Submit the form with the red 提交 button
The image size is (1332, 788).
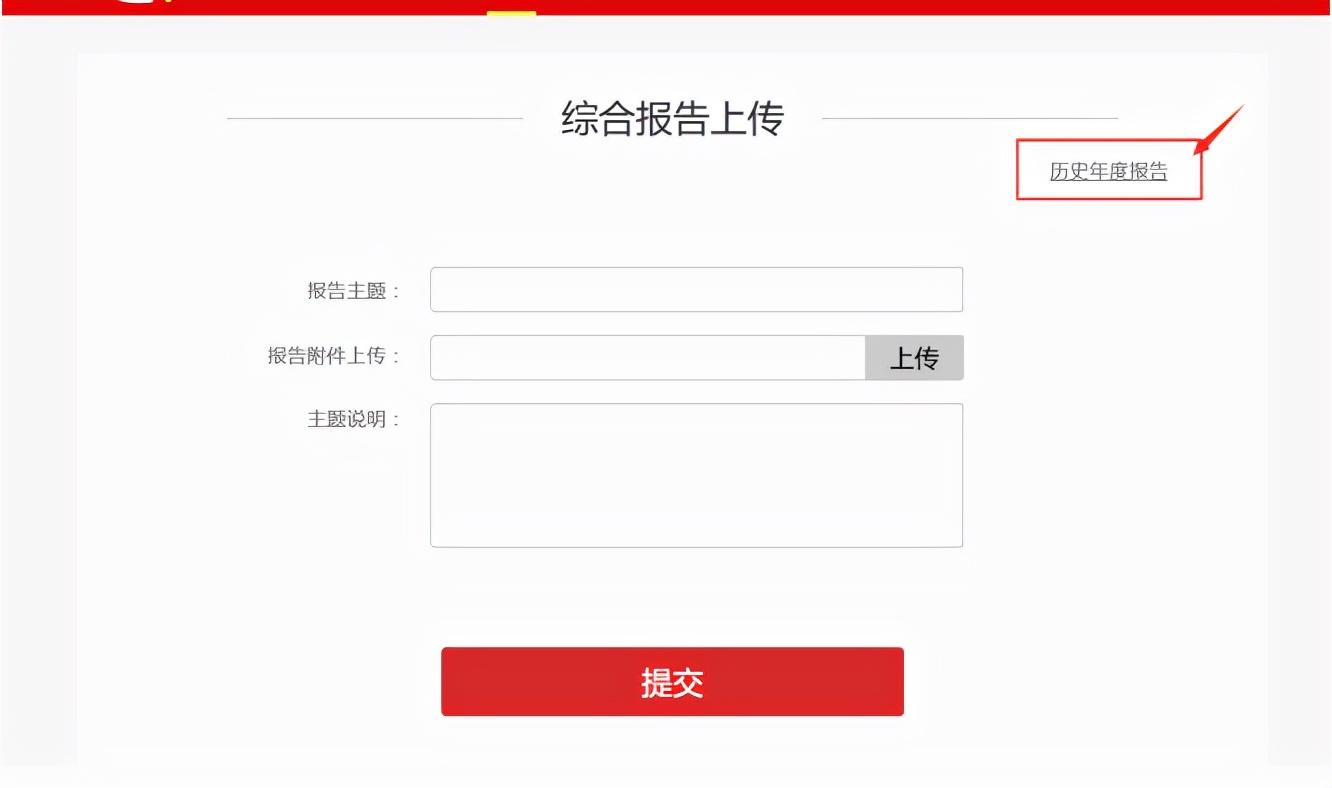pos(672,682)
